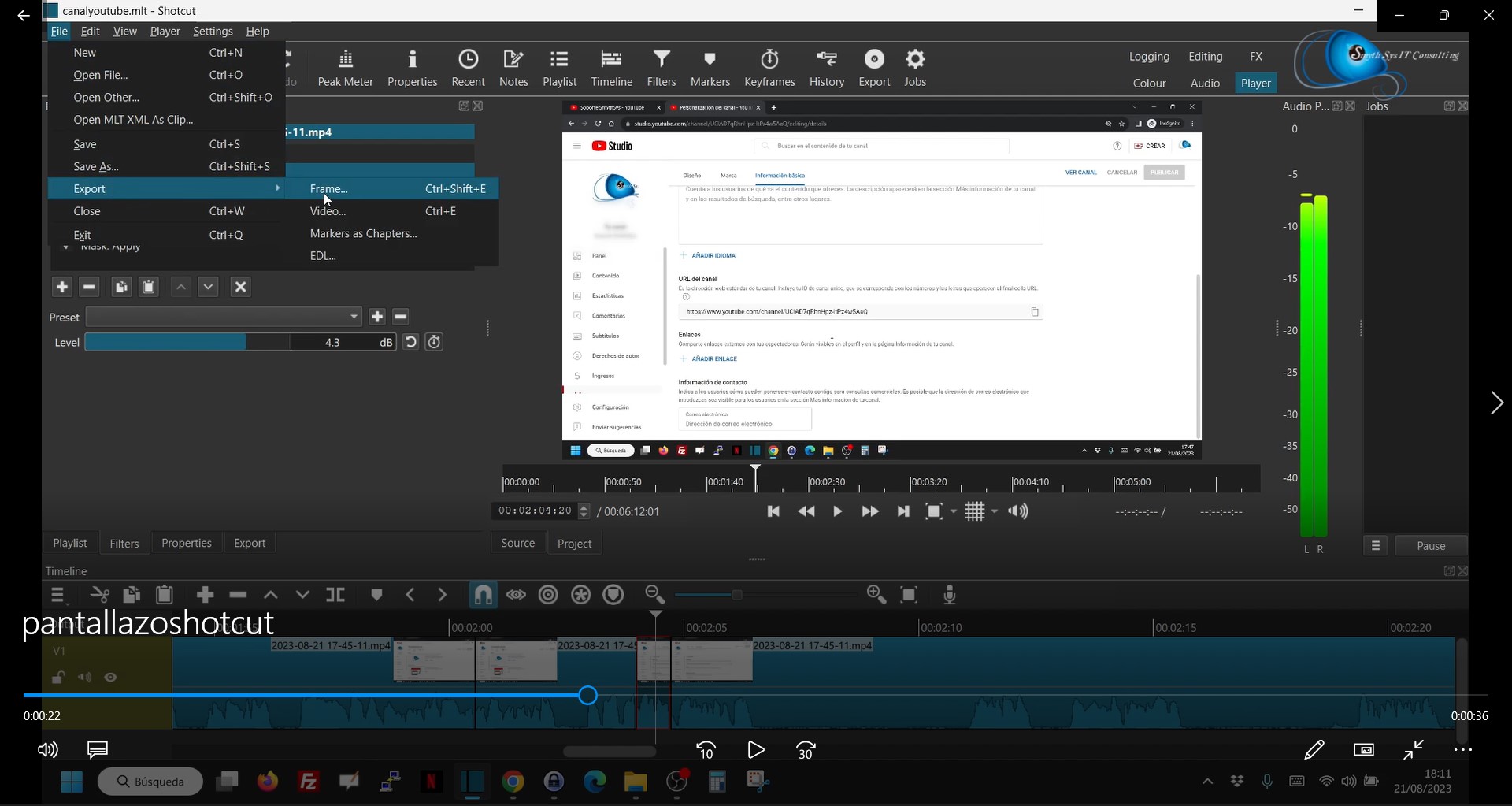Open the Peak Meter panel
Image resolution: width=1512 pixels, height=806 pixels.
pos(345,68)
